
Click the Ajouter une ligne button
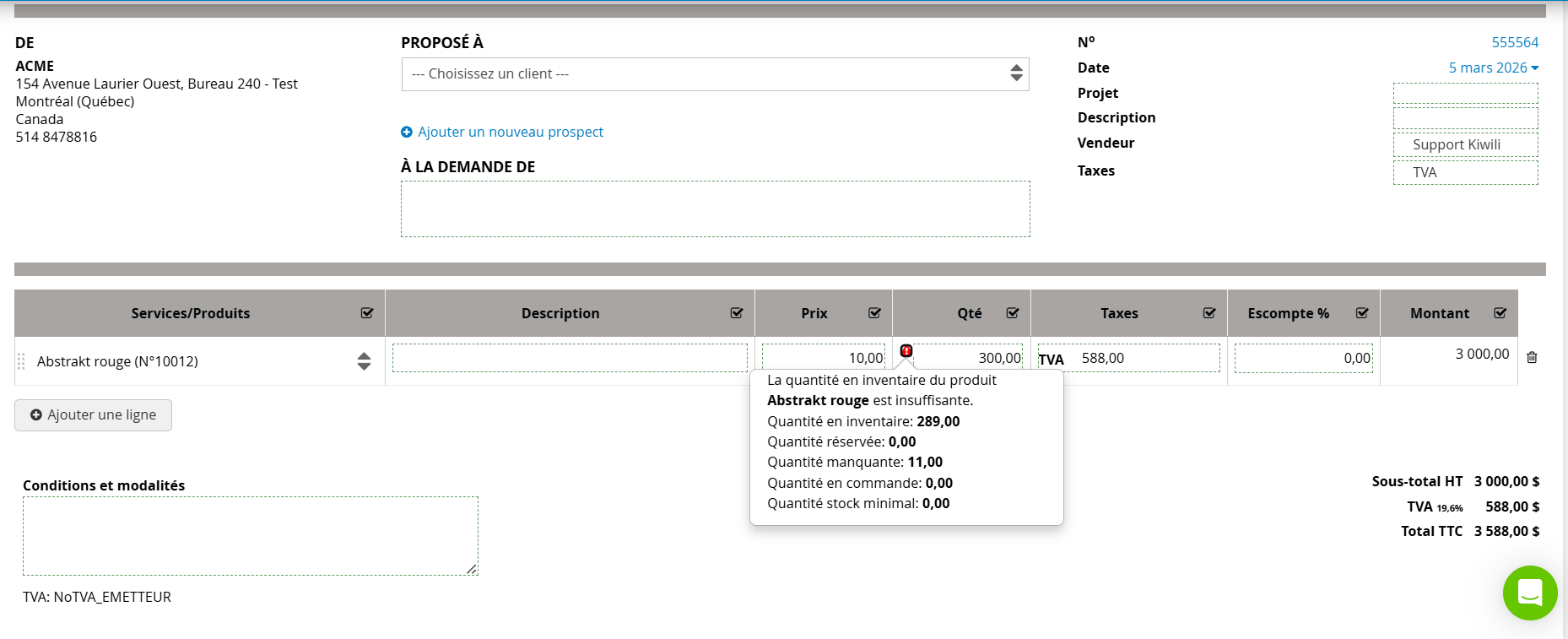pos(93,415)
